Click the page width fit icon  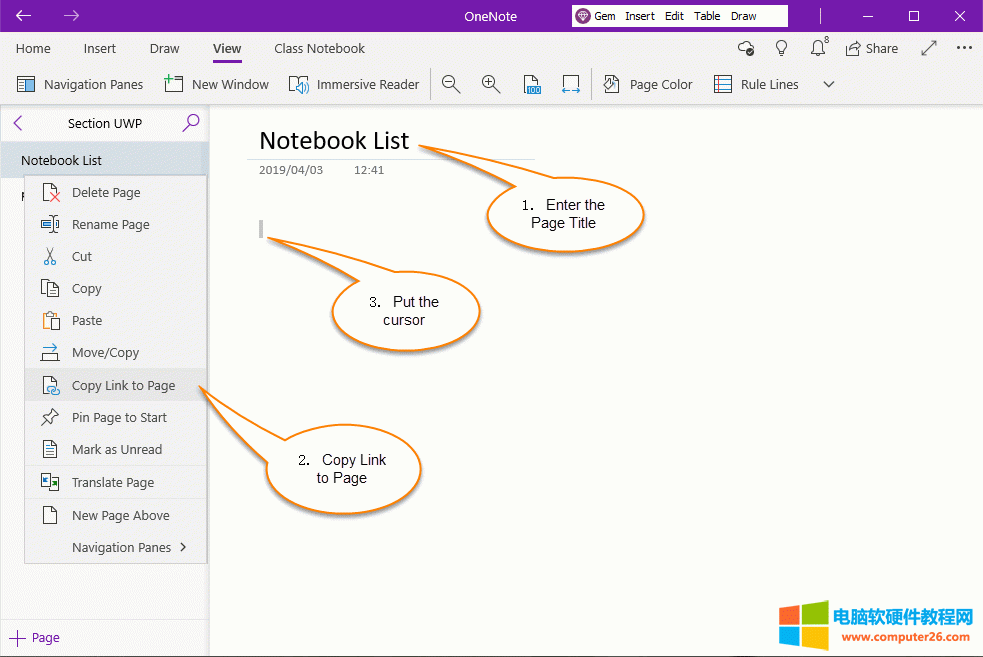click(571, 85)
